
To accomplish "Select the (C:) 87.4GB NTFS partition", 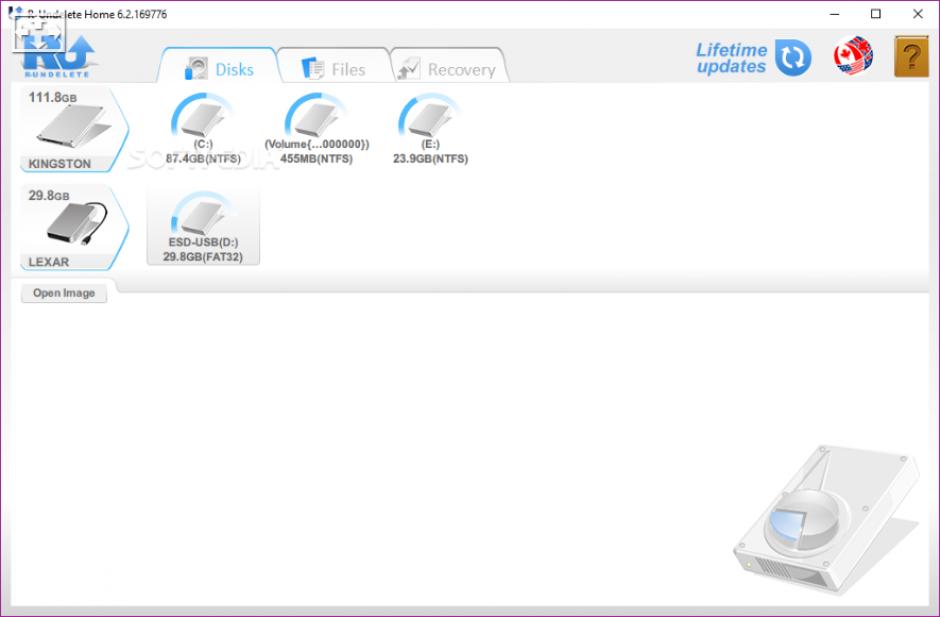I will click(x=203, y=130).
